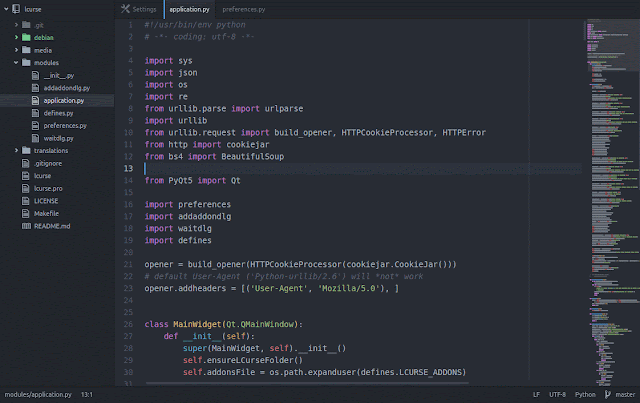Click the lcurse project repository icon
Image resolution: width=640 pixels, height=403 pixels.
click(x=16, y=9)
